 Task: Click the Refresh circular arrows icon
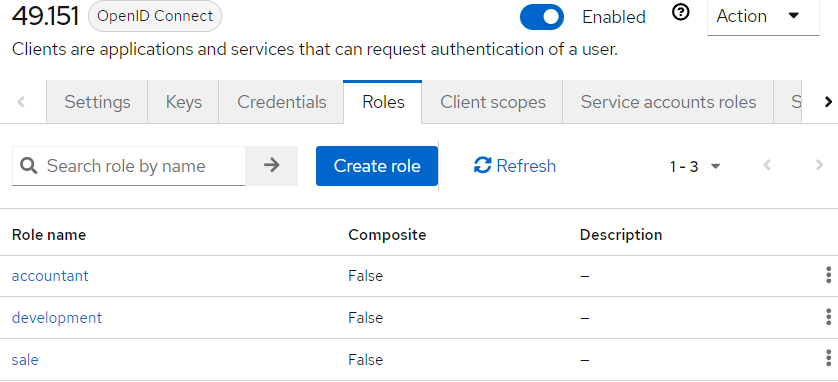482,166
